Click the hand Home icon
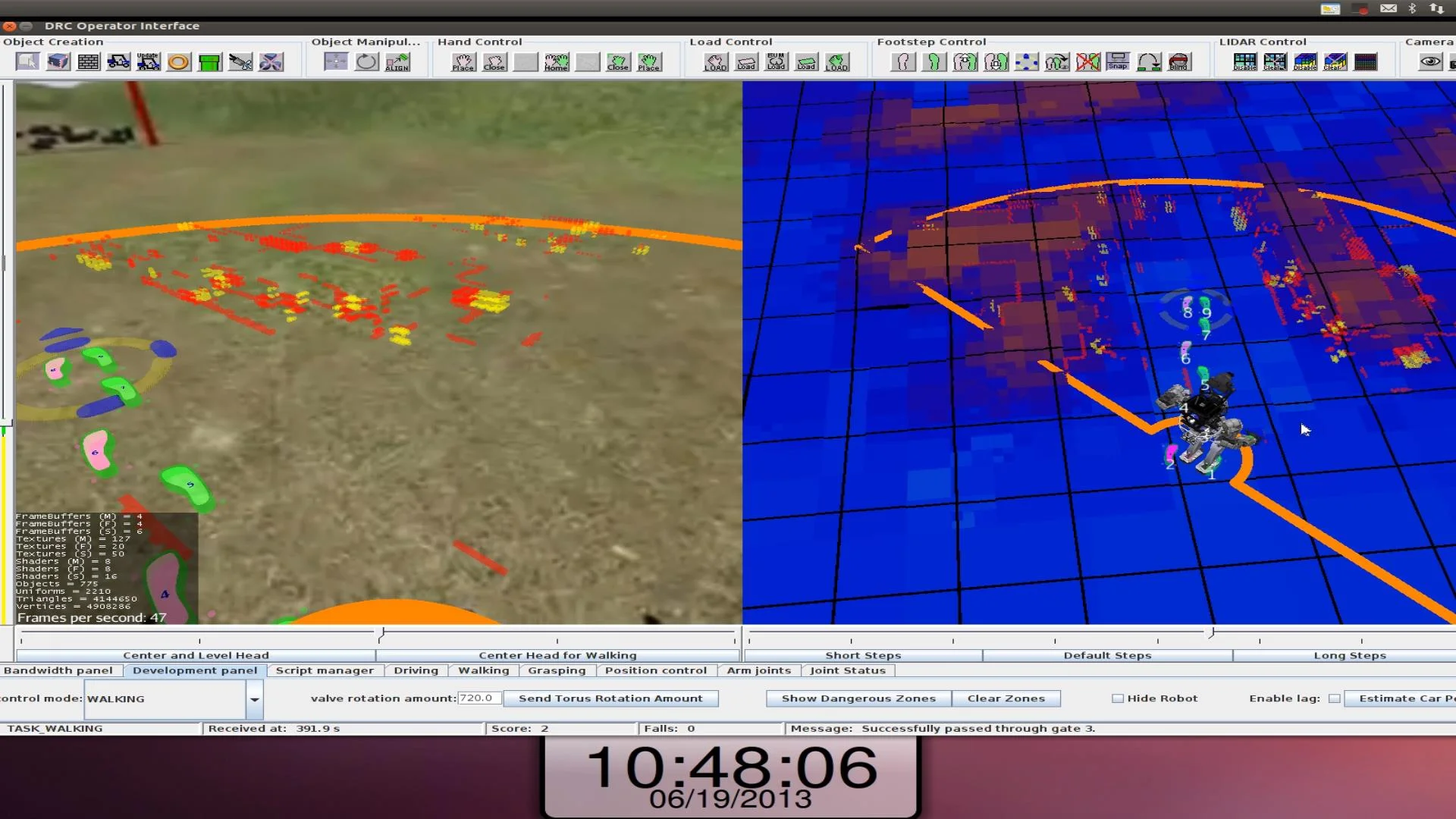The height and width of the screenshot is (819, 1456). pyautogui.click(x=556, y=62)
